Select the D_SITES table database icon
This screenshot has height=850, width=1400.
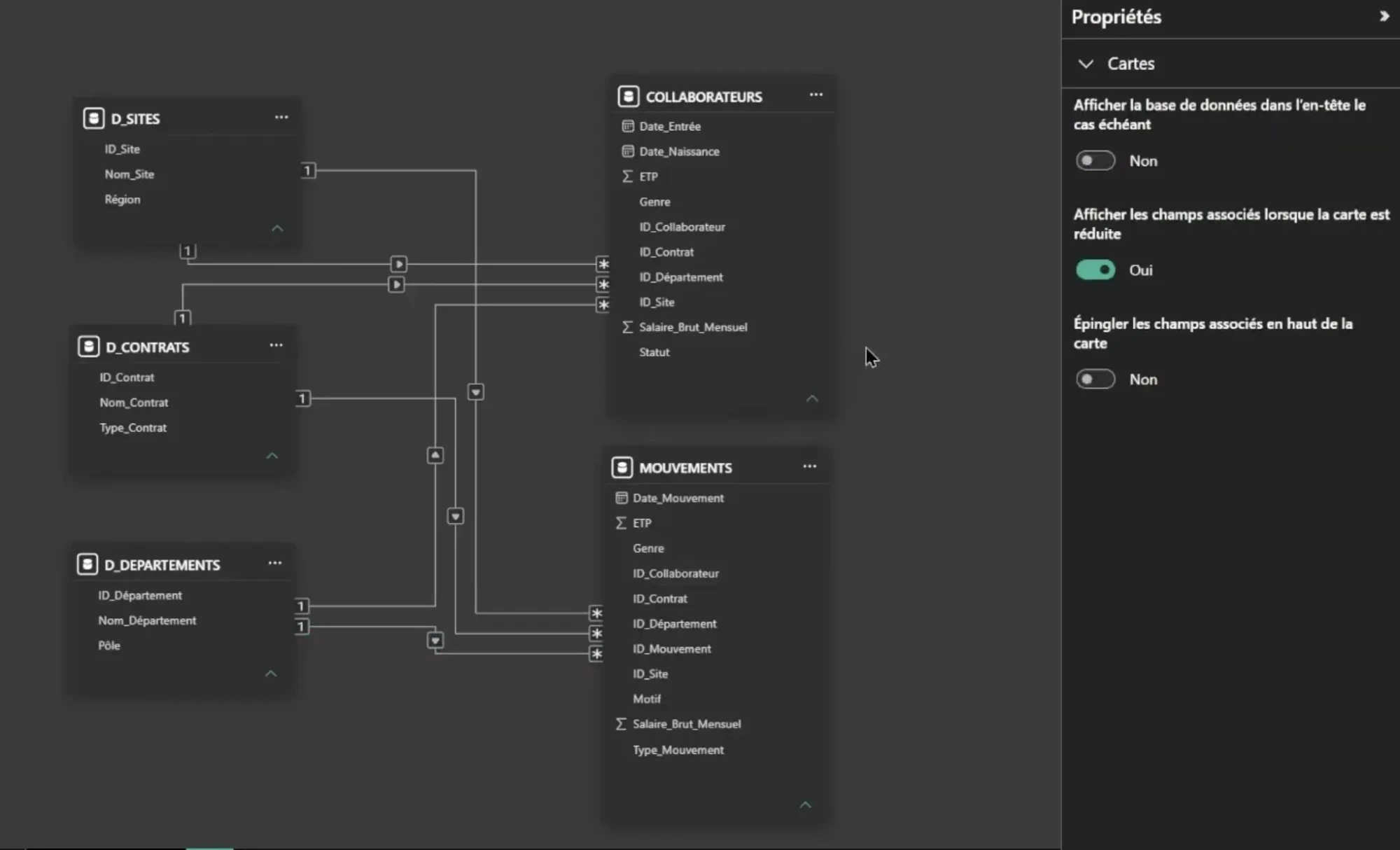tap(94, 118)
